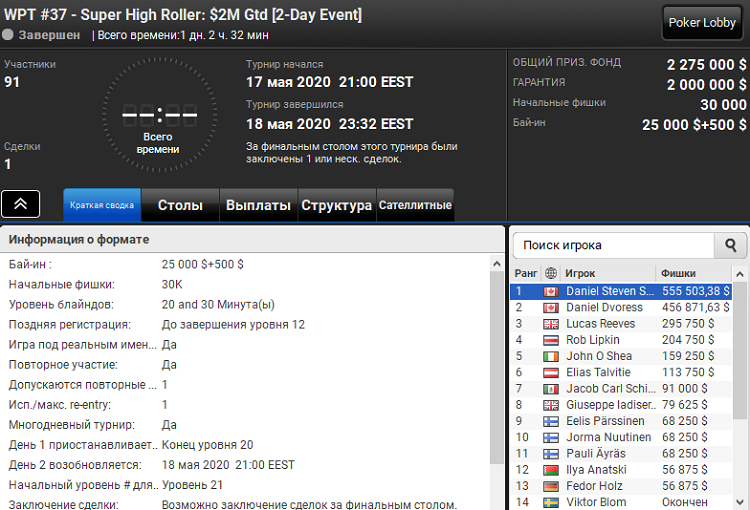
Task: Click Canada flag beside Daniel Steven S...
Action: click(x=551, y=292)
